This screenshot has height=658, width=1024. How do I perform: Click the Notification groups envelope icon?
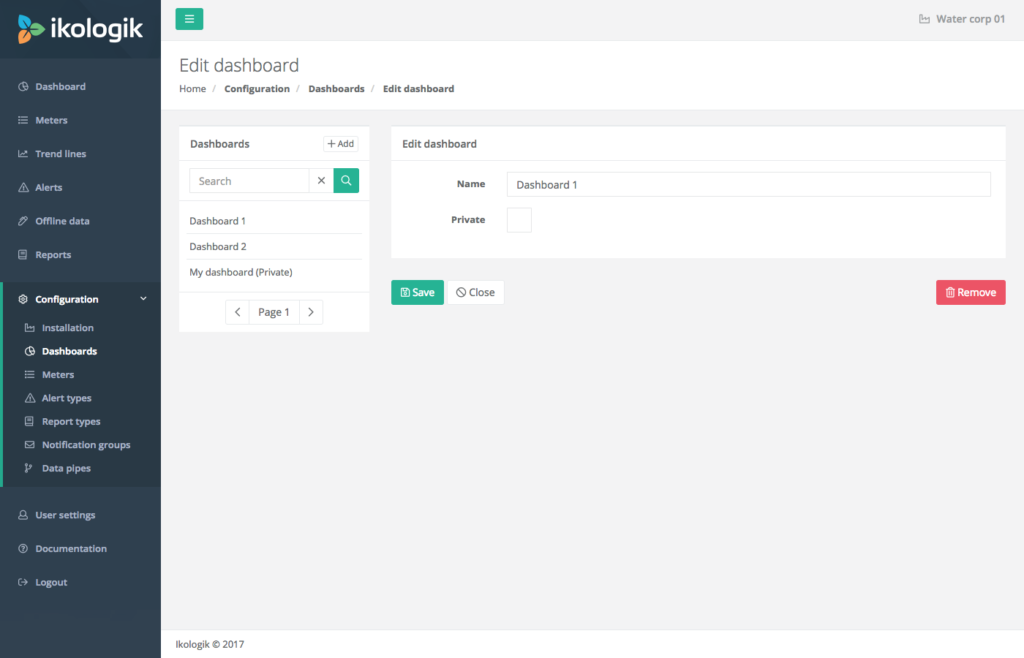(29, 445)
